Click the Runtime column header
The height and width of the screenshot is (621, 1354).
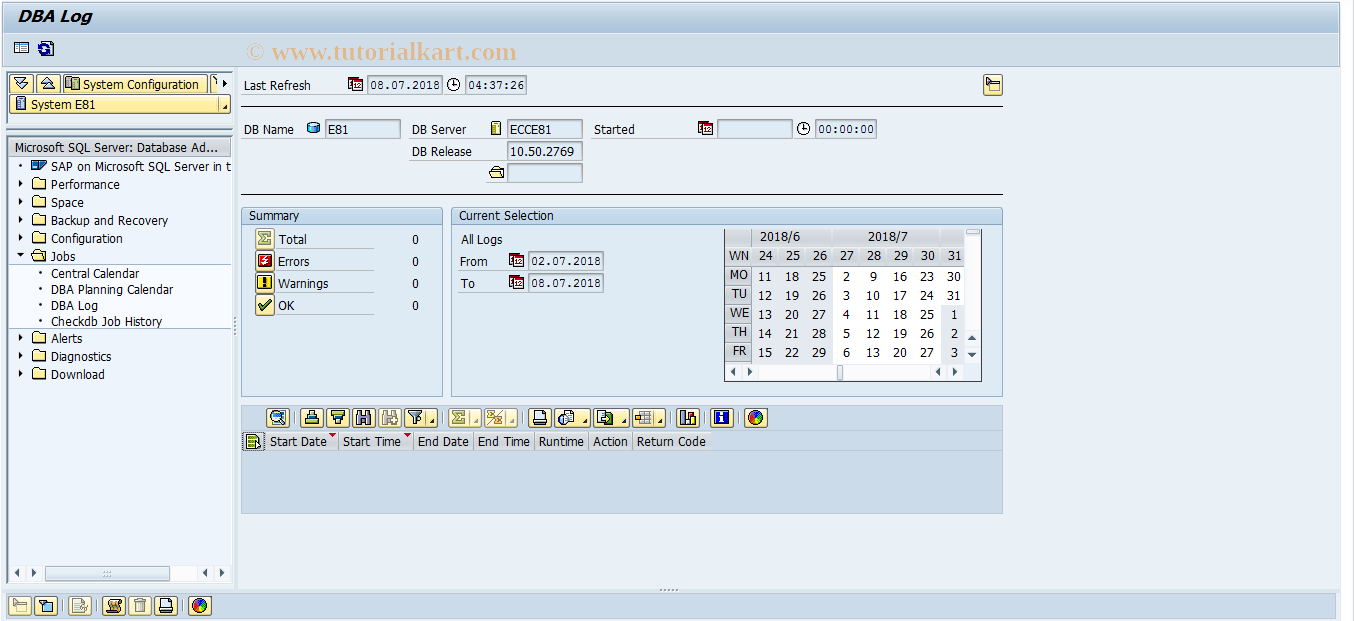561,441
